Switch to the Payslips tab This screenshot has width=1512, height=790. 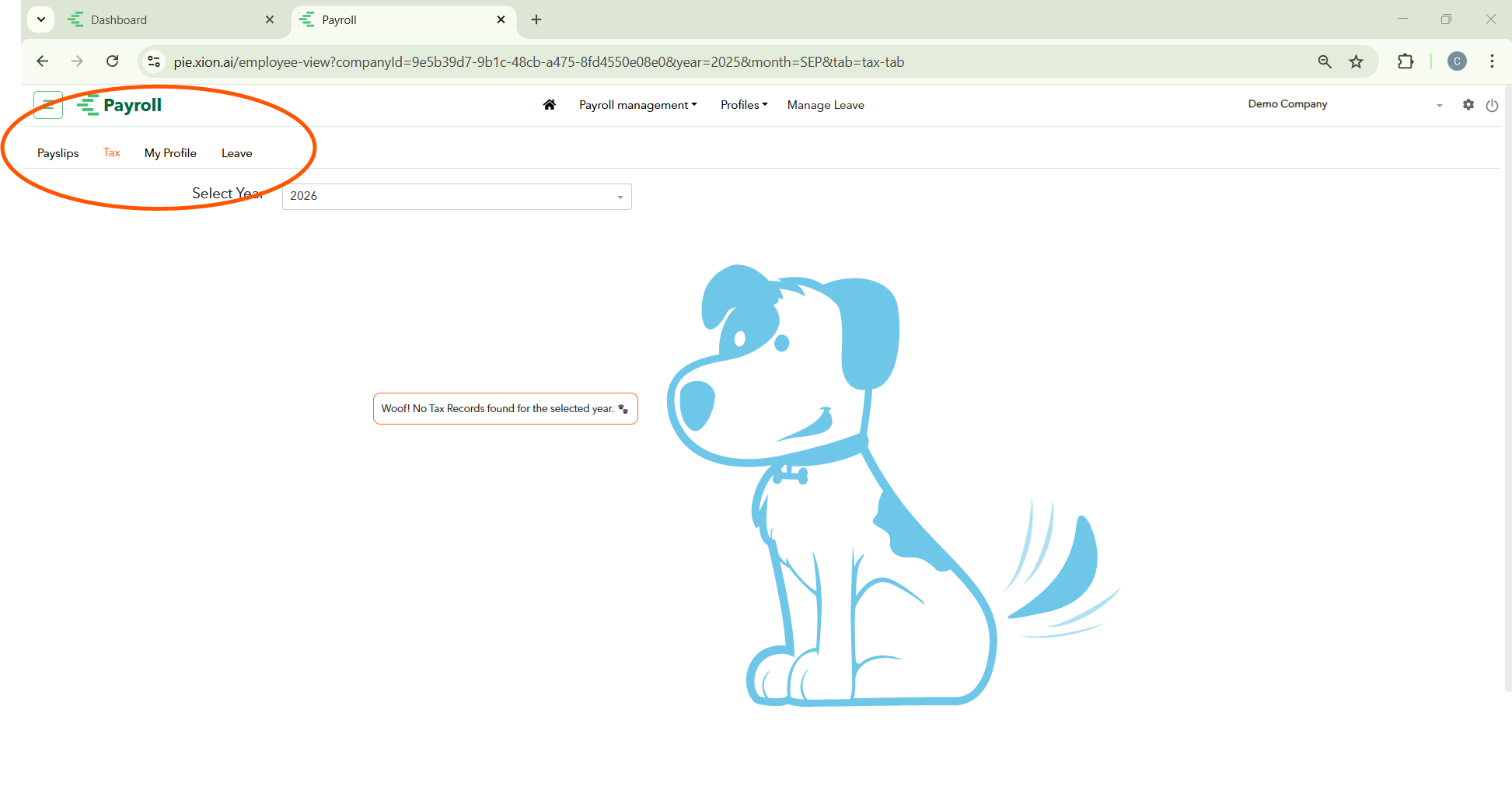pyautogui.click(x=58, y=153)
